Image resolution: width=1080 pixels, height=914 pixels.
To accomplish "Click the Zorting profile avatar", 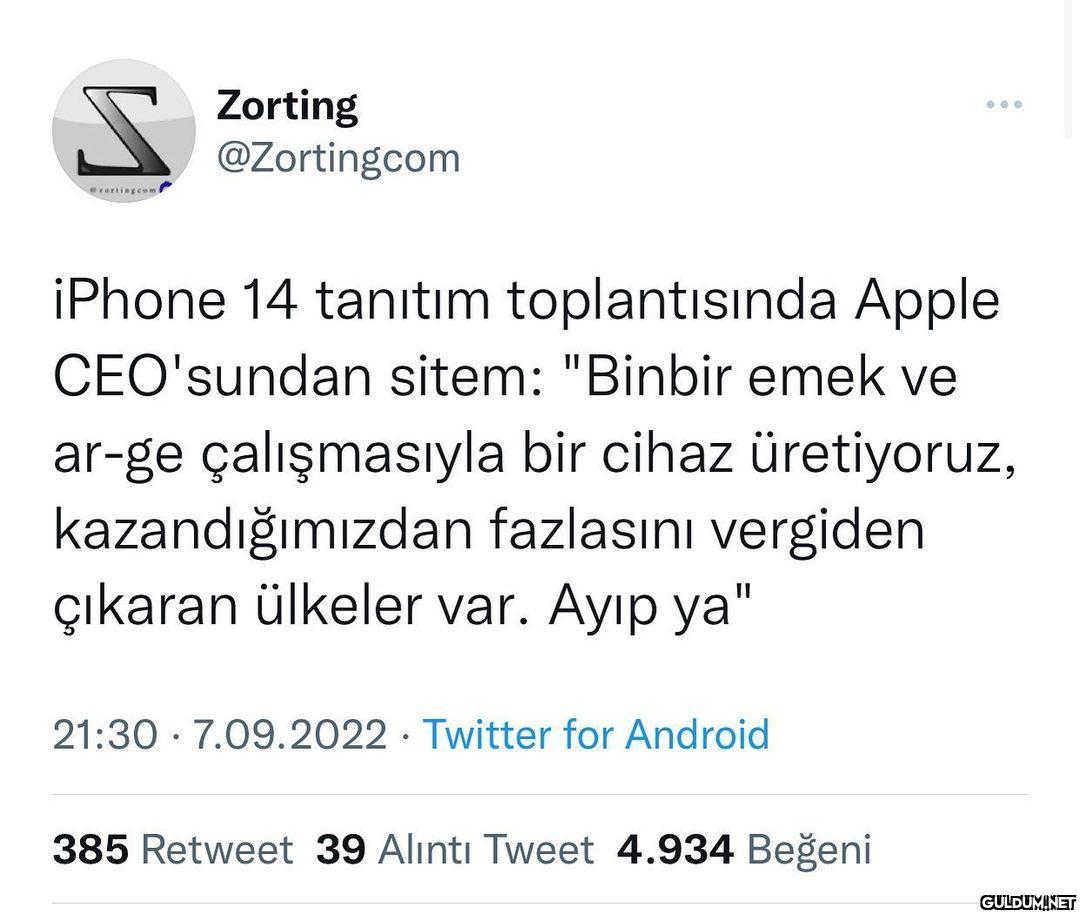I will (x=124, y=131).
